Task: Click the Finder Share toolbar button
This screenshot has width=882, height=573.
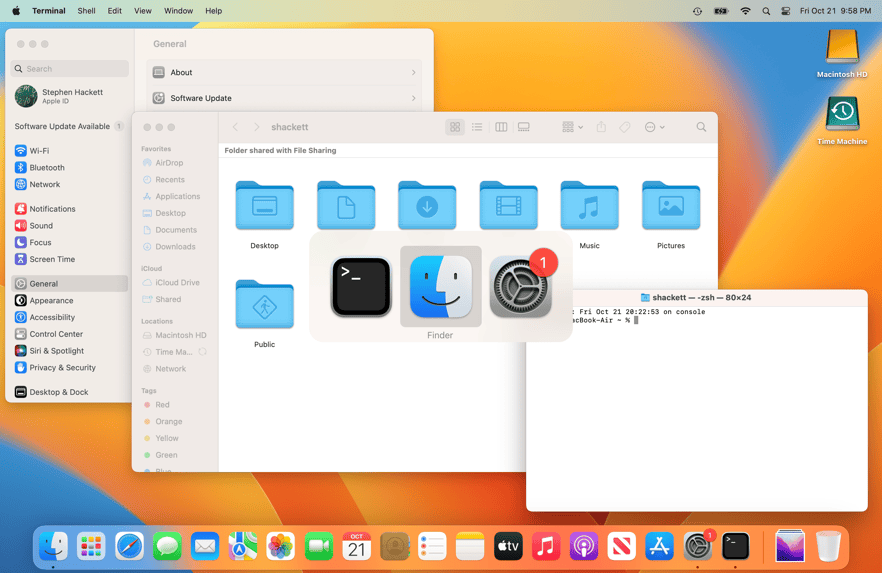Action: (x=601, y=127)
